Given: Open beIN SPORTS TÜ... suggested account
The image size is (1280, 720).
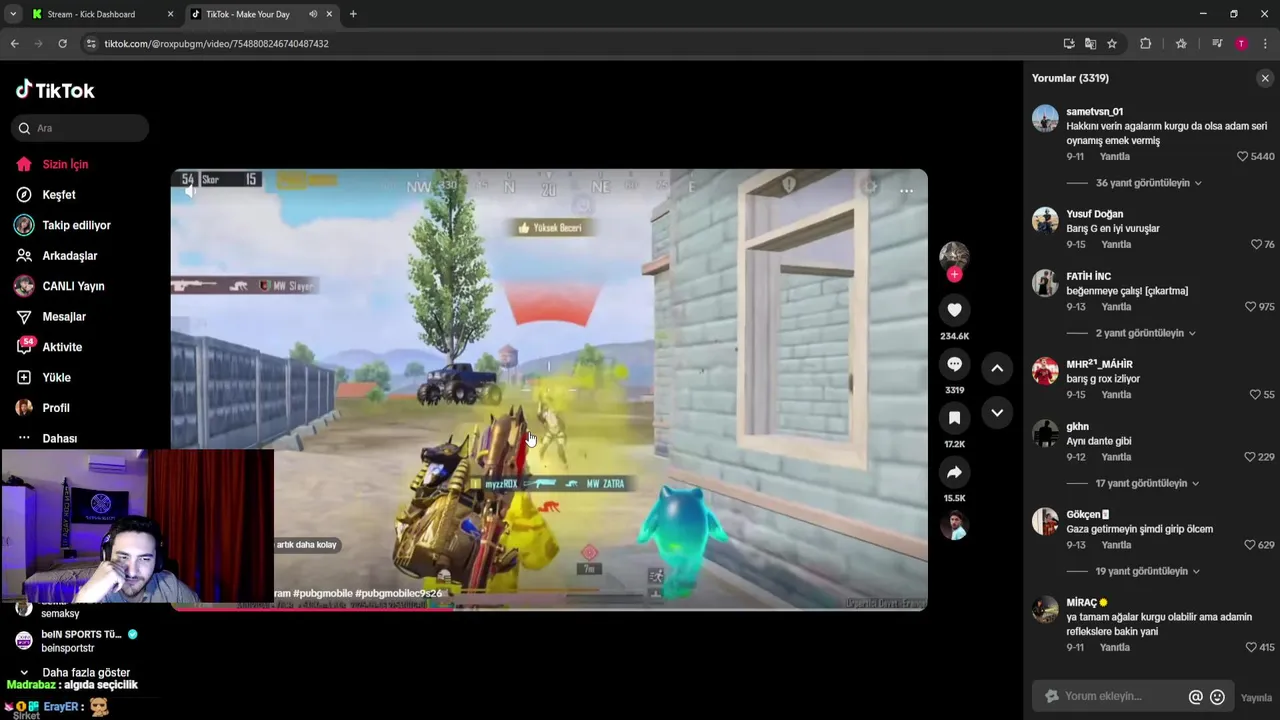Looking at the screenshot, I should pyautogui.click(x=81, y=640).
